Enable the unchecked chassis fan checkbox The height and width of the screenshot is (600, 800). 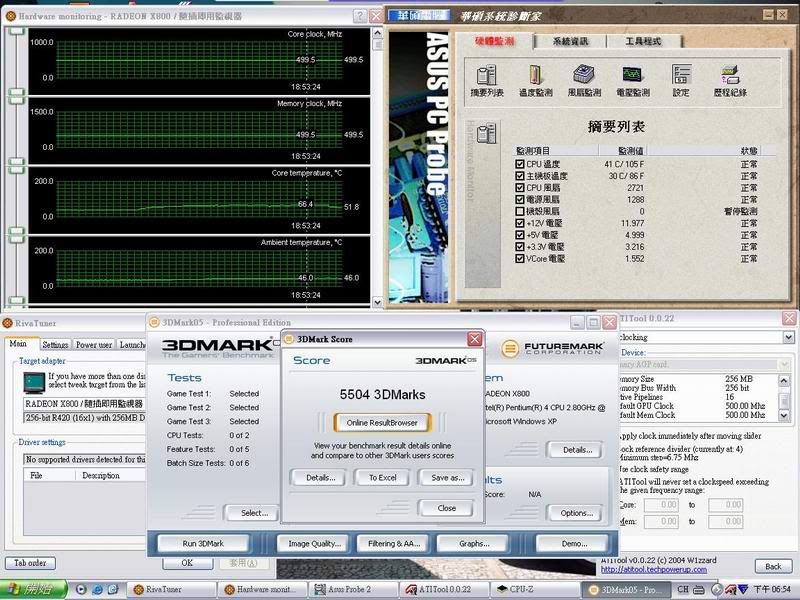point(519,211)
